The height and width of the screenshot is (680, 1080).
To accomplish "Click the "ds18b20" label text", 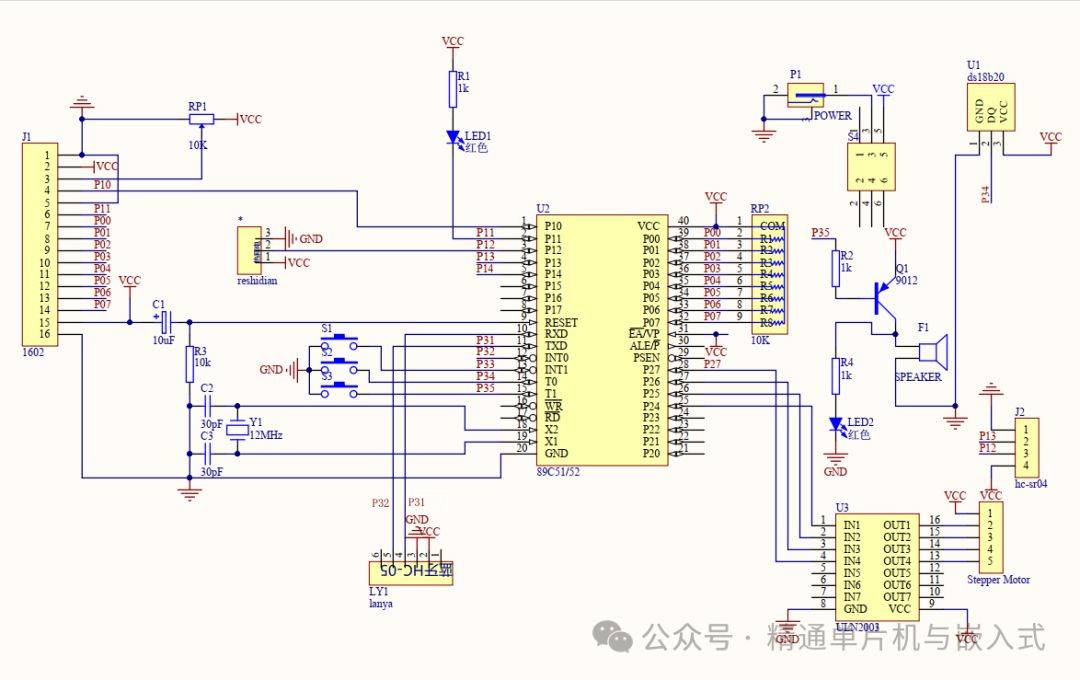I will 986,77.
